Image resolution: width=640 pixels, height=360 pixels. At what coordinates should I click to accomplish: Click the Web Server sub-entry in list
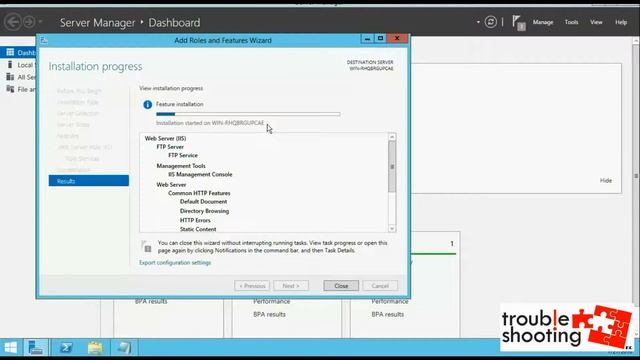pyautogui.click(x=171, y=184)
